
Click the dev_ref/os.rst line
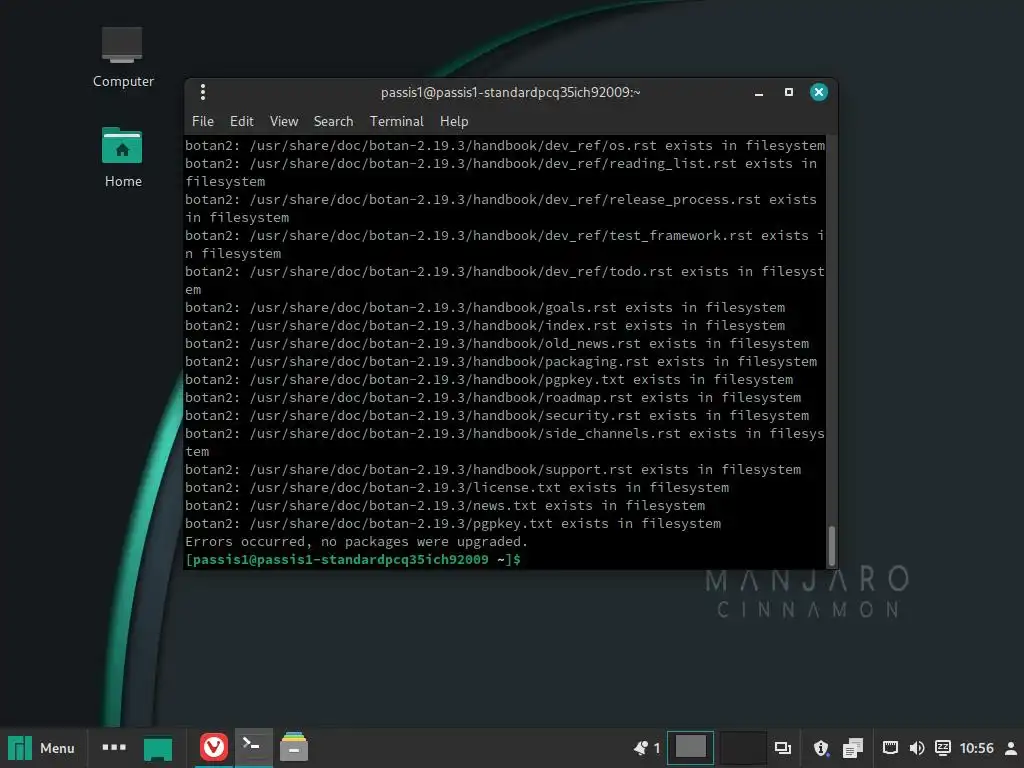505,145
